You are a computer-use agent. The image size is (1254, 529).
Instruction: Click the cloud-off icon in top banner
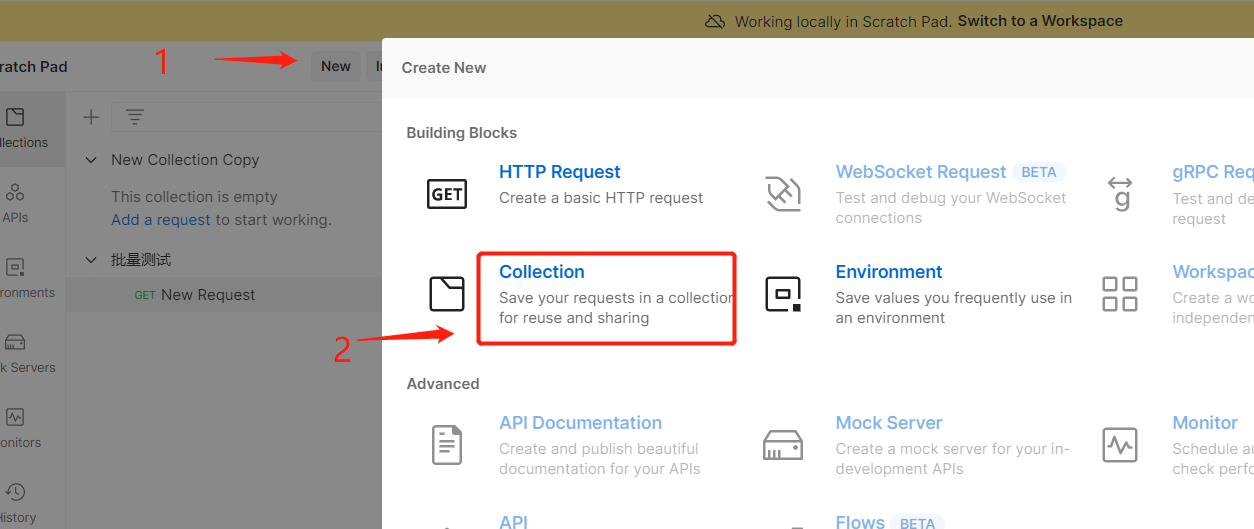tap(715, 21)
